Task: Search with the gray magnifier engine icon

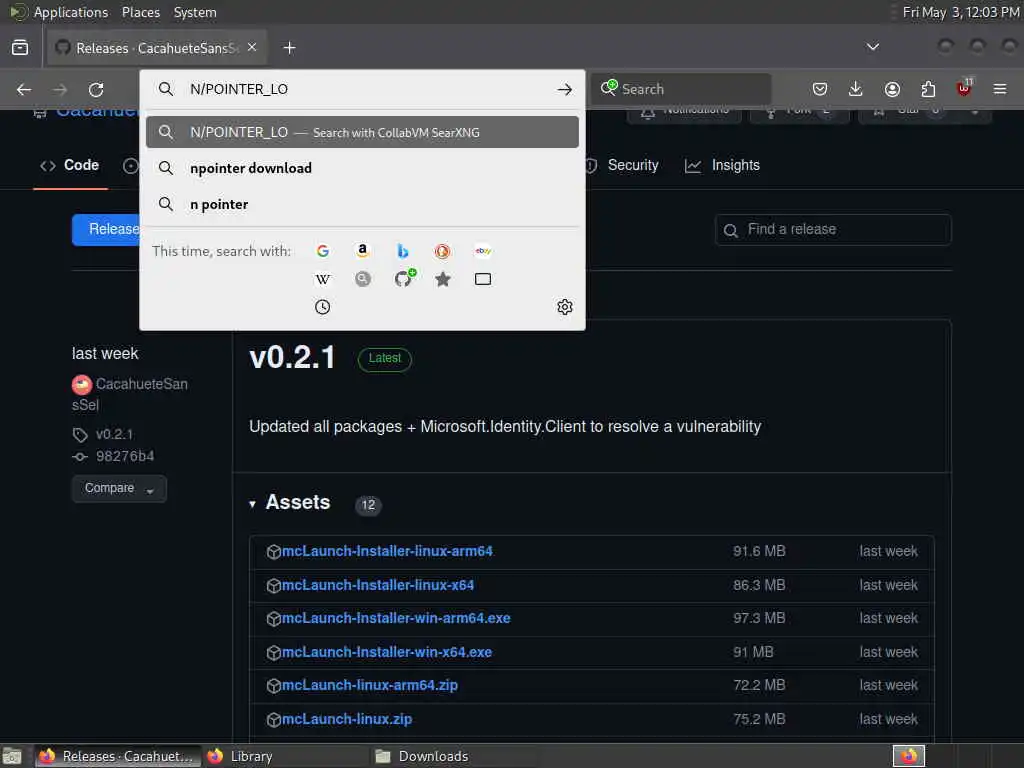Action: (362, 280)
